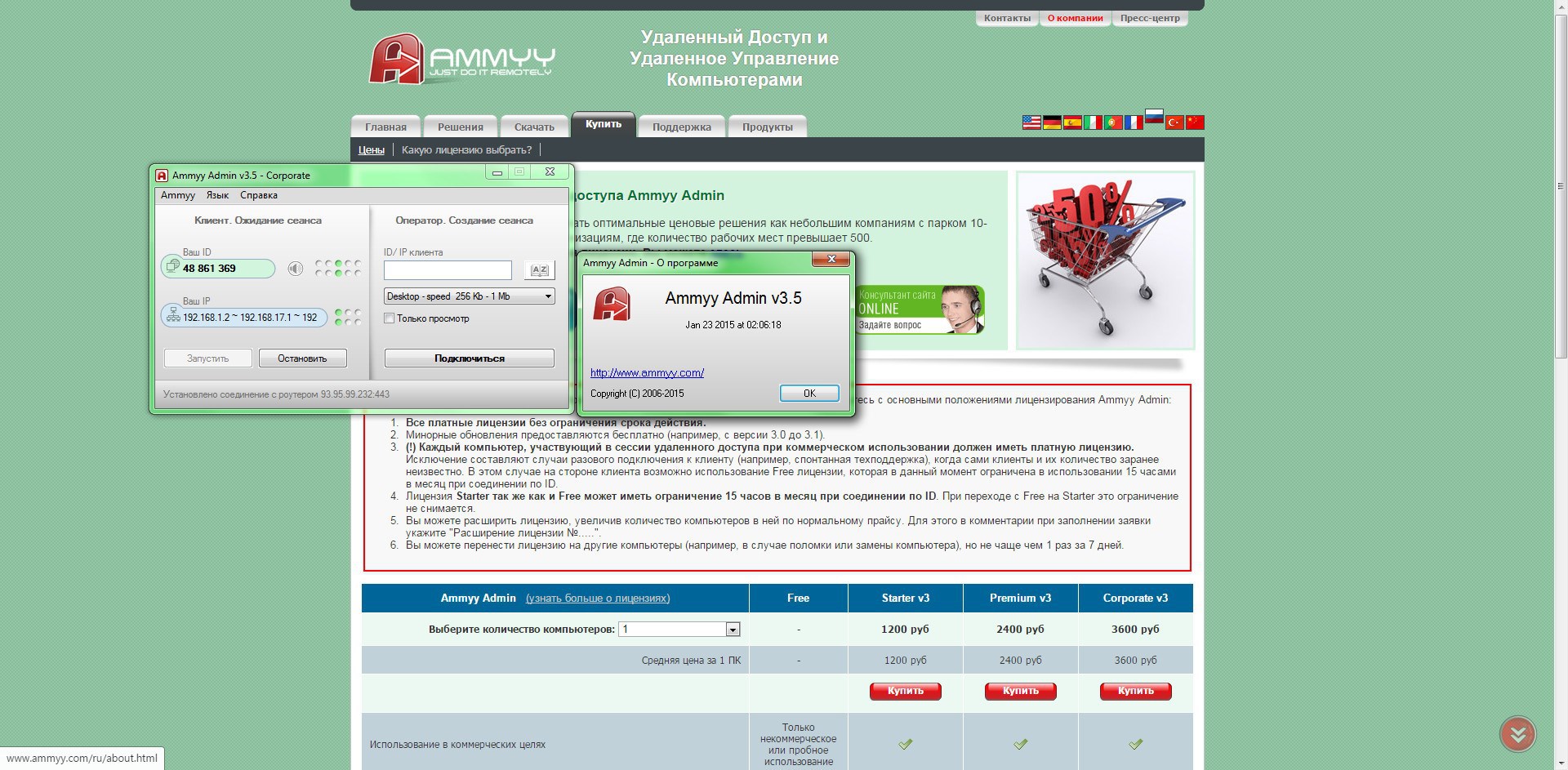Select the Spanish flag icon
Screen dimensions: 1568x770
(x=1072, y=122)
